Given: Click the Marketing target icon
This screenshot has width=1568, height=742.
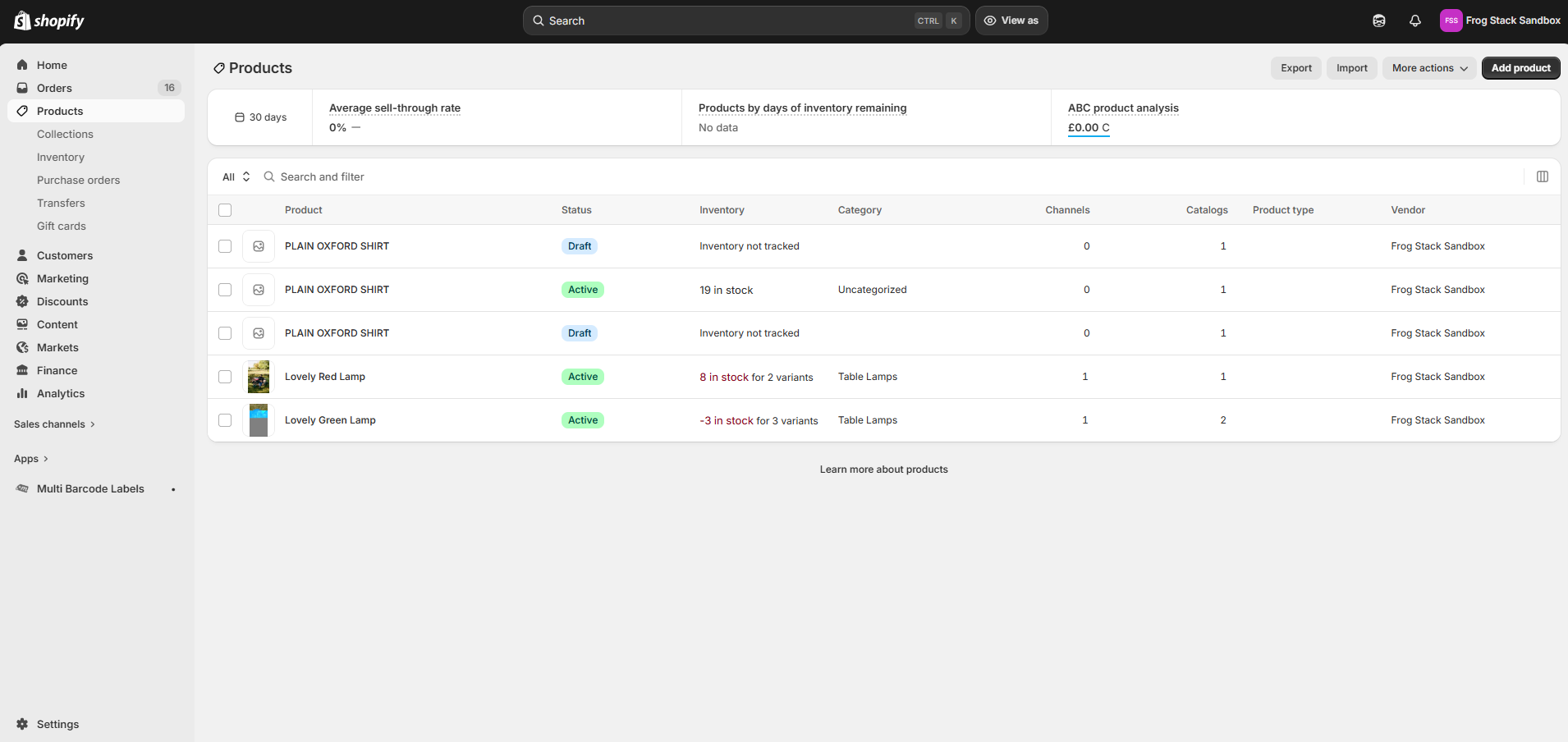Looking at the screenshot, I should (x=22, y=278).
